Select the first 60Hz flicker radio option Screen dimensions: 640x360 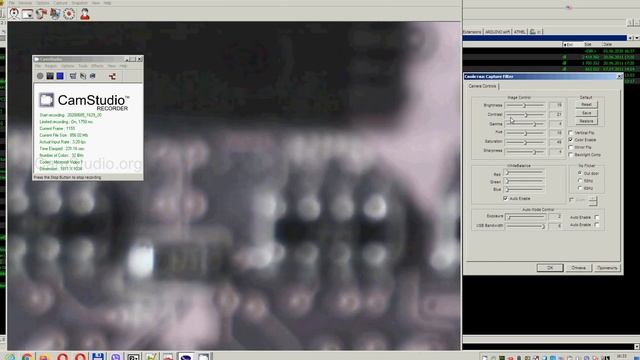(x=580, y=181)
